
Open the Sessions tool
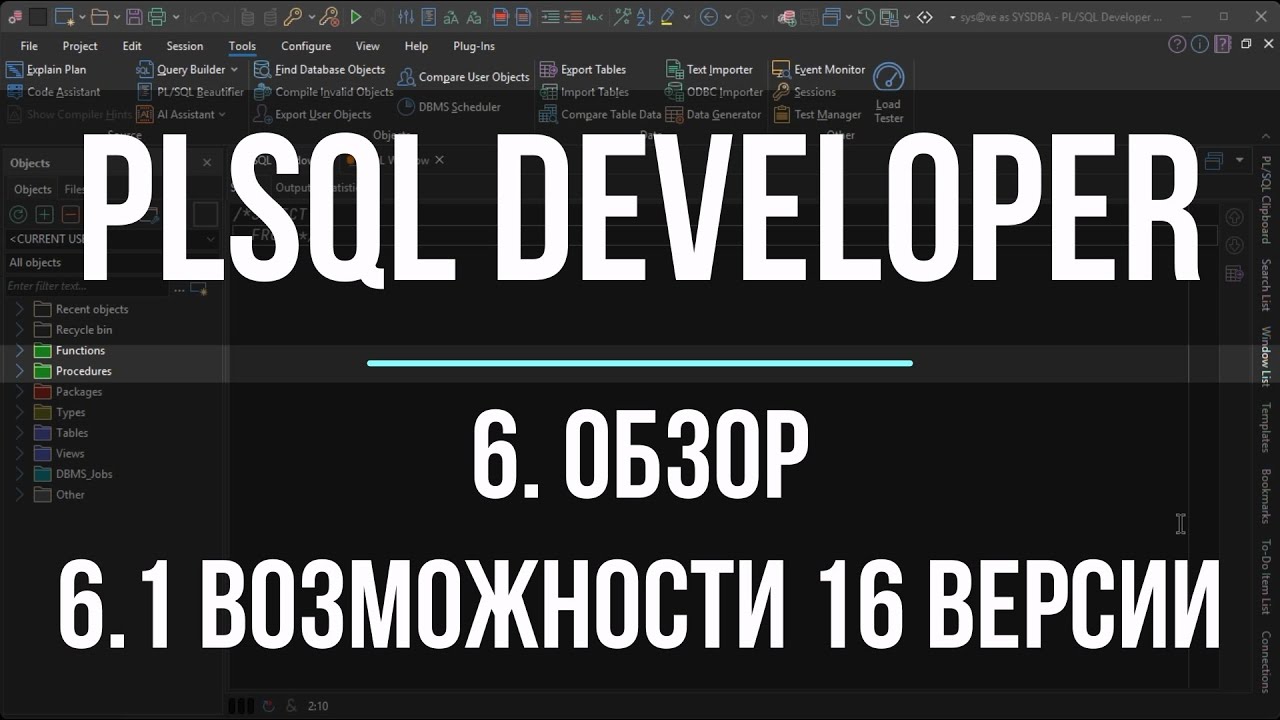tap(804, 92)
